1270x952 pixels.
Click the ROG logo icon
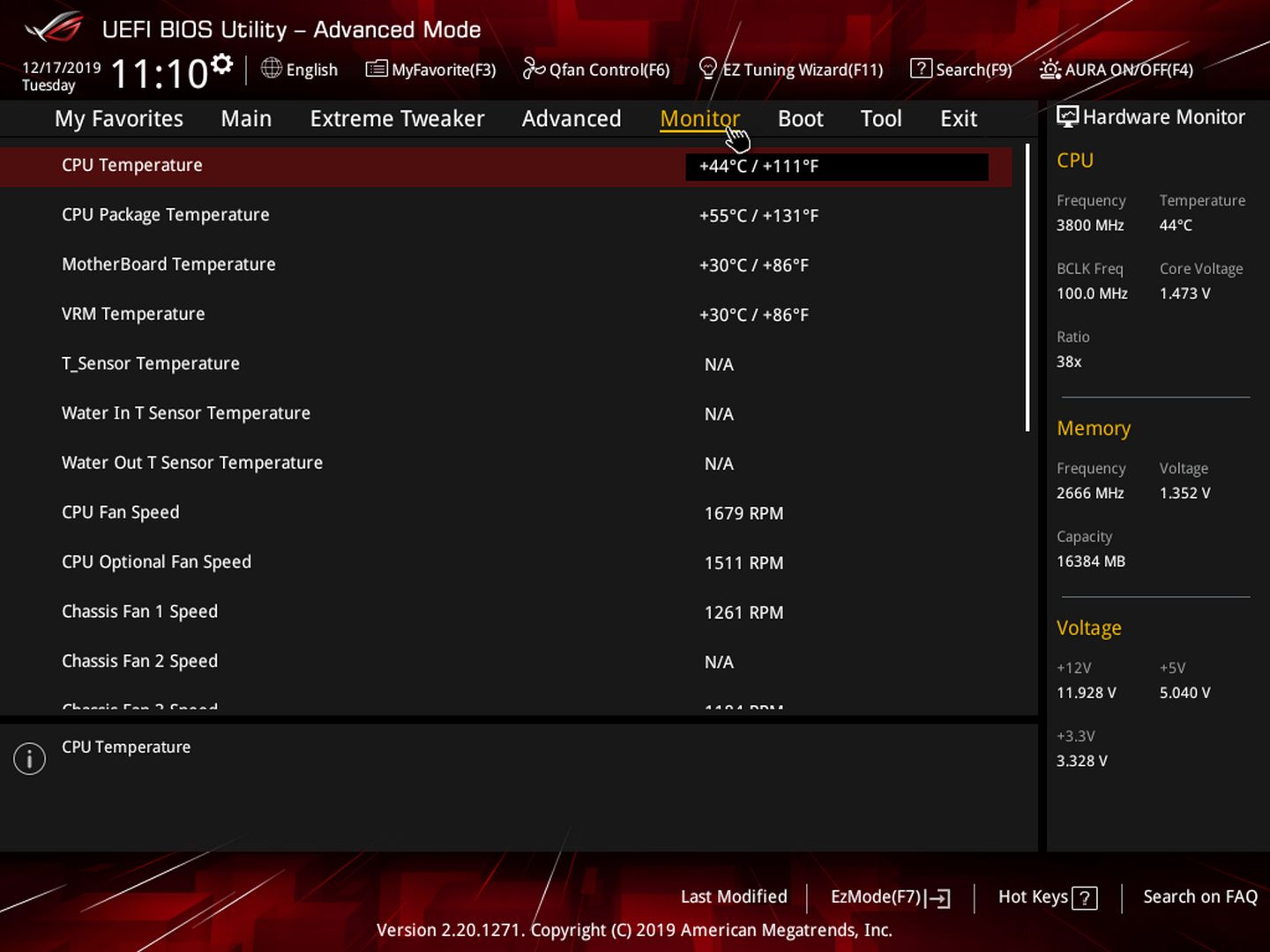(53, 28)
